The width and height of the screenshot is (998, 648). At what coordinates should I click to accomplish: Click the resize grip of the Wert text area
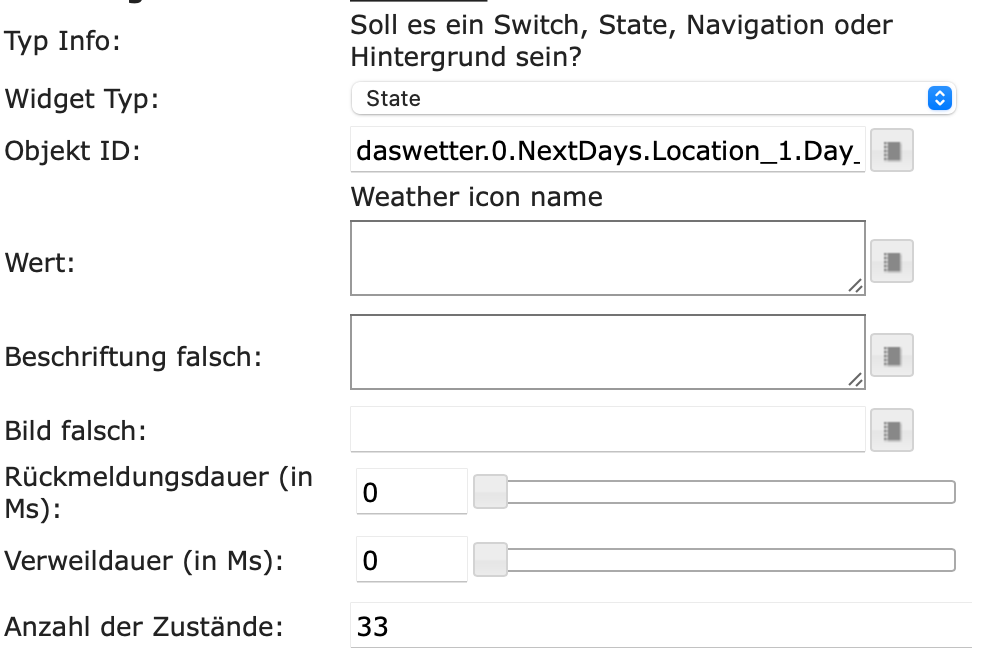tap(855, 286)
